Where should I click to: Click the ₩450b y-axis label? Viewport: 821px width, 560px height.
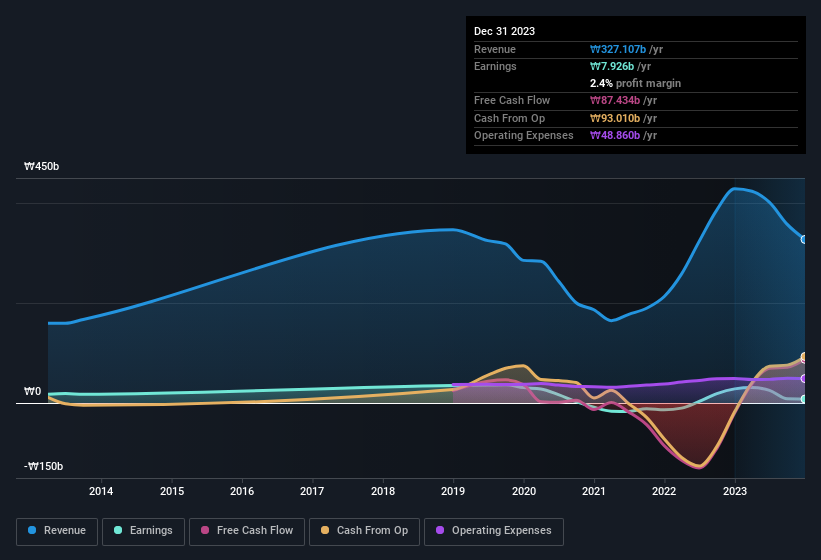coord(42,167)
